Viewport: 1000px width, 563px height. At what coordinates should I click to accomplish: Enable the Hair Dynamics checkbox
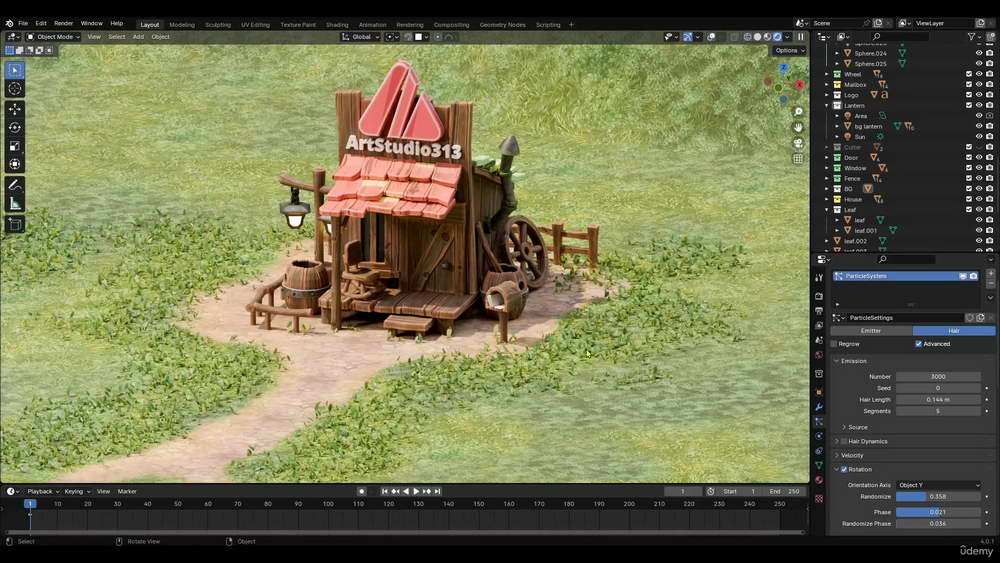click(x=844, y=441)
